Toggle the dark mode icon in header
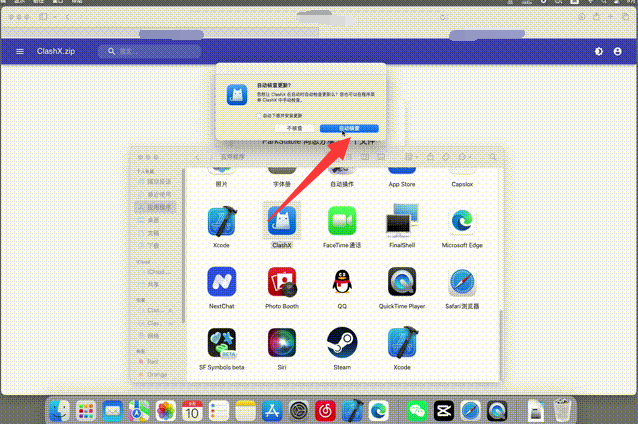Viewport: 638px width, 424px height. point(598,51)
